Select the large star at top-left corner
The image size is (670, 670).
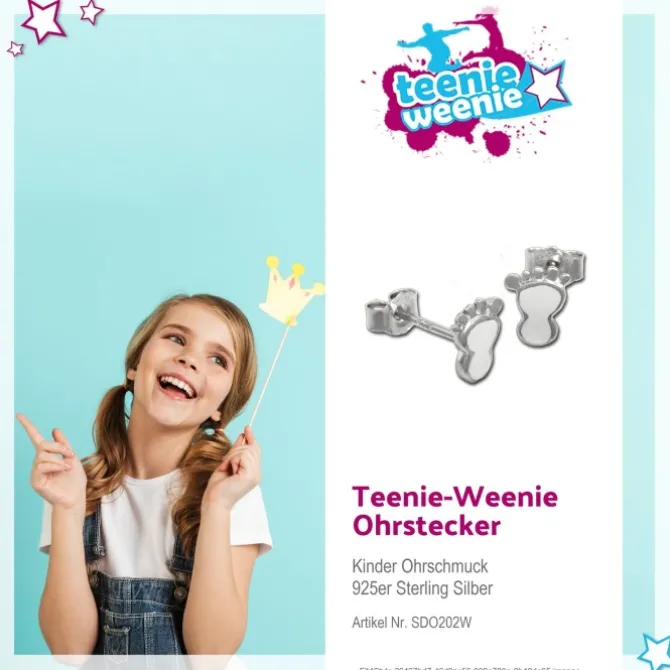(43, 19)
